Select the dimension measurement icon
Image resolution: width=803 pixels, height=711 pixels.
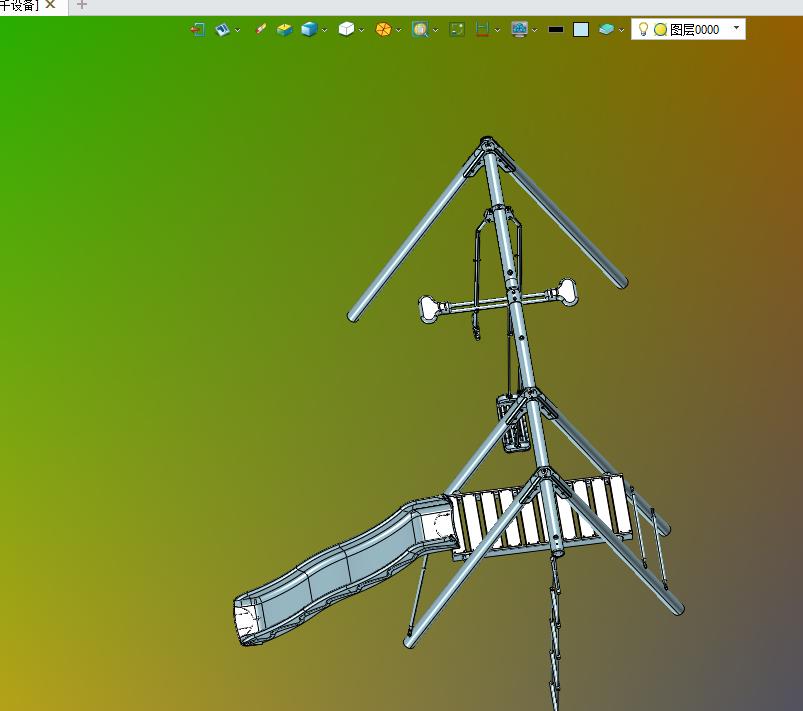482,29
